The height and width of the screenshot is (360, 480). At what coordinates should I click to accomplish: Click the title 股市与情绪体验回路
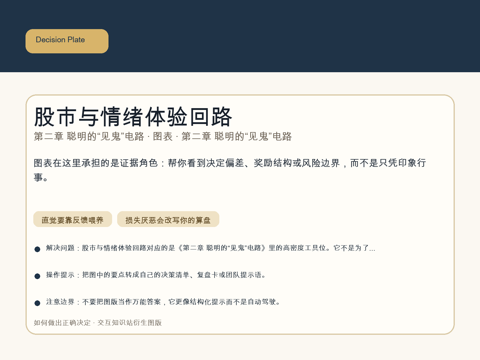click(x=133, y=117)
